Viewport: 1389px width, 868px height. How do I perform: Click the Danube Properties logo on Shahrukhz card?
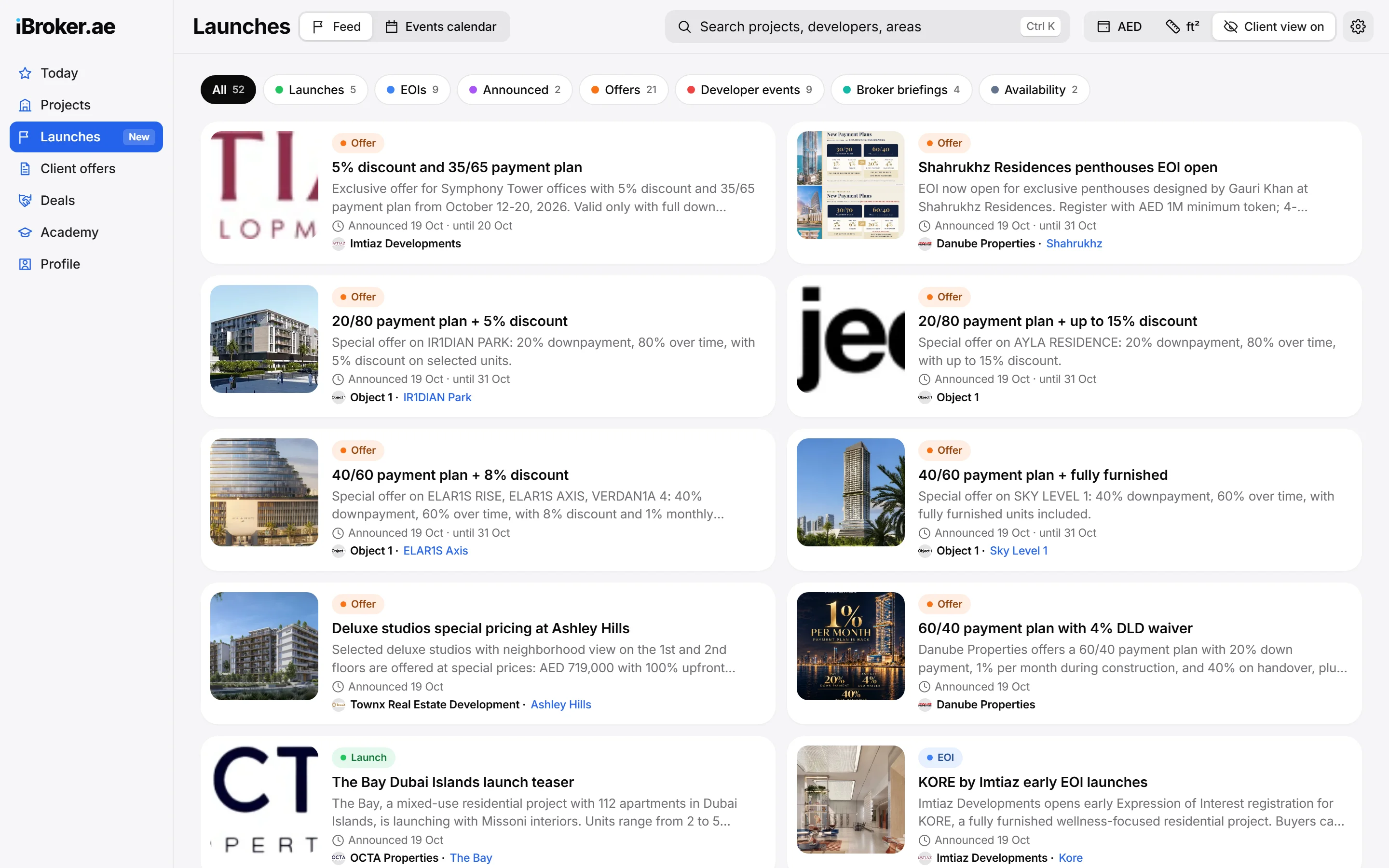(925, 244)
